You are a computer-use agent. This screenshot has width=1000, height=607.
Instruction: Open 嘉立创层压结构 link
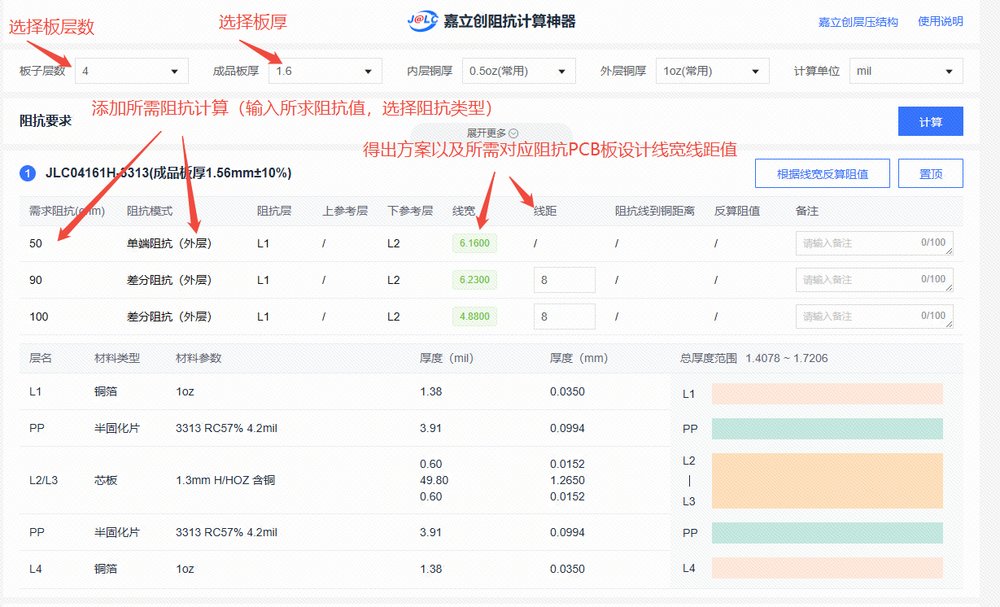[858, 22]
